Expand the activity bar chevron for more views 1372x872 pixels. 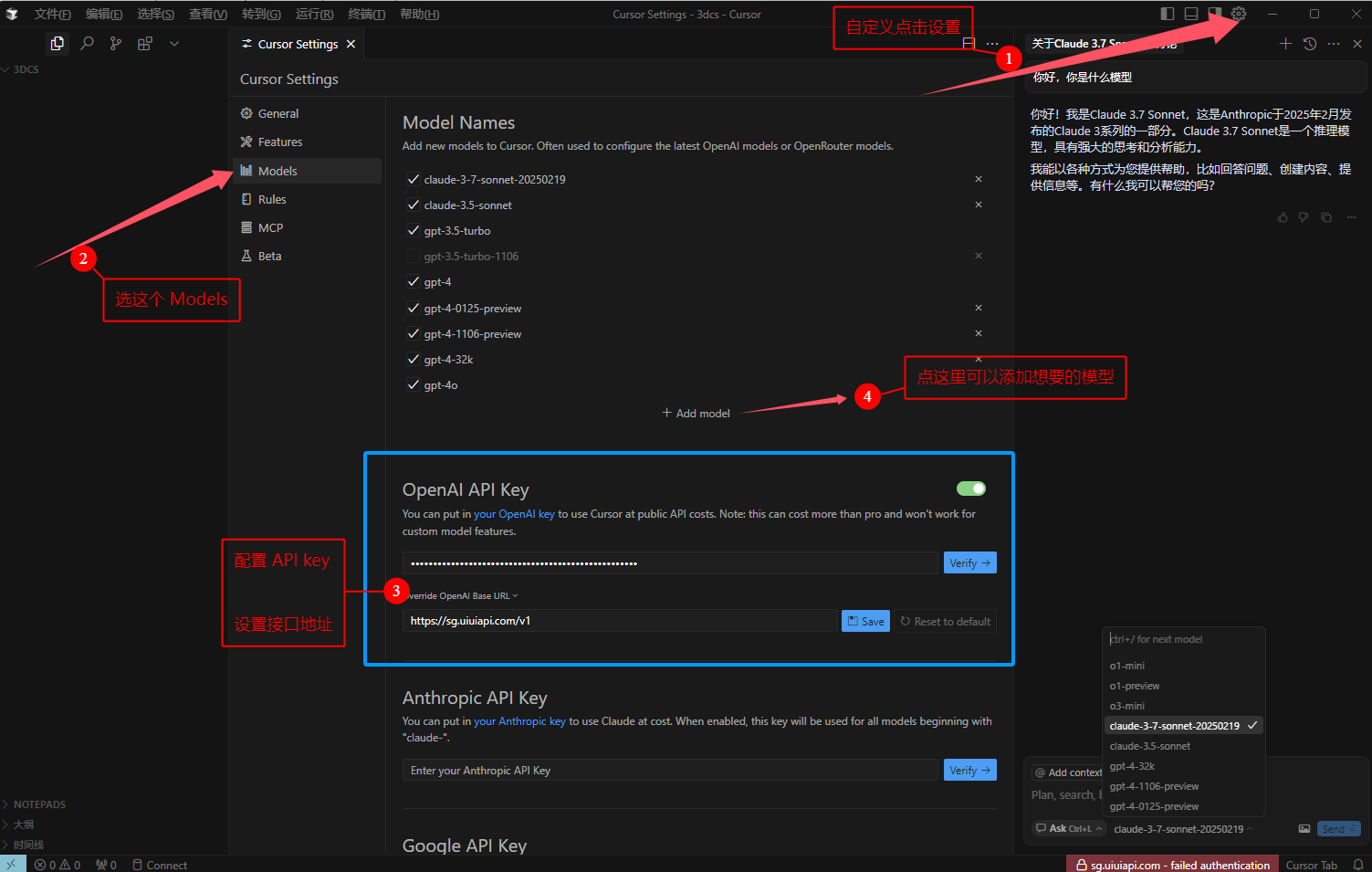(x=174, y=43)
